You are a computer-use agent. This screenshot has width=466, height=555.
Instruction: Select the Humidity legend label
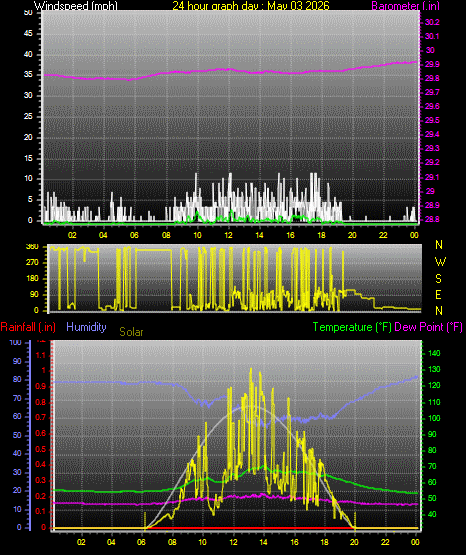pyautogui.click(x=86, y=327)
